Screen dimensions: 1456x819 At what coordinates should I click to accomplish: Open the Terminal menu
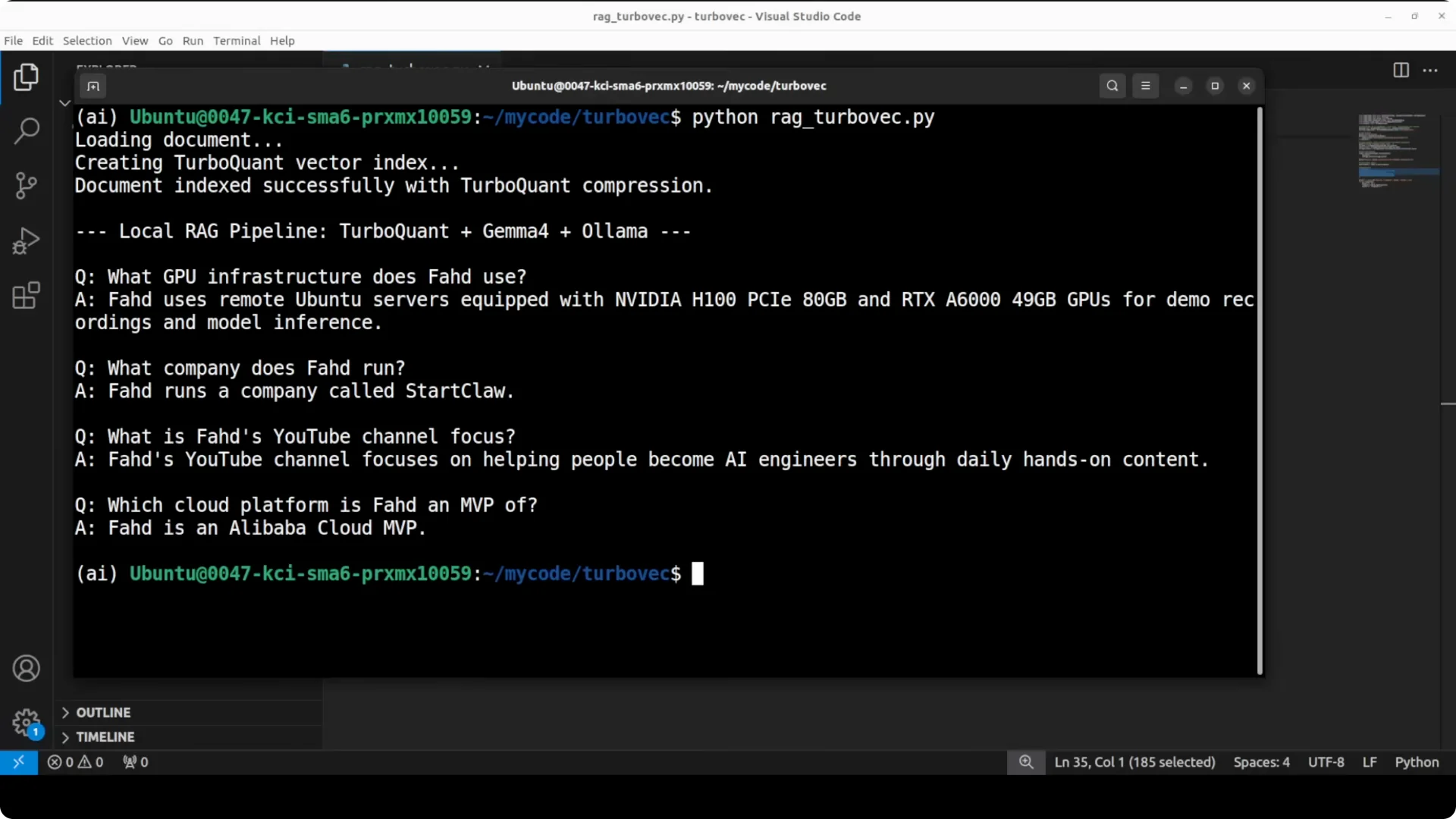point(237,41)
